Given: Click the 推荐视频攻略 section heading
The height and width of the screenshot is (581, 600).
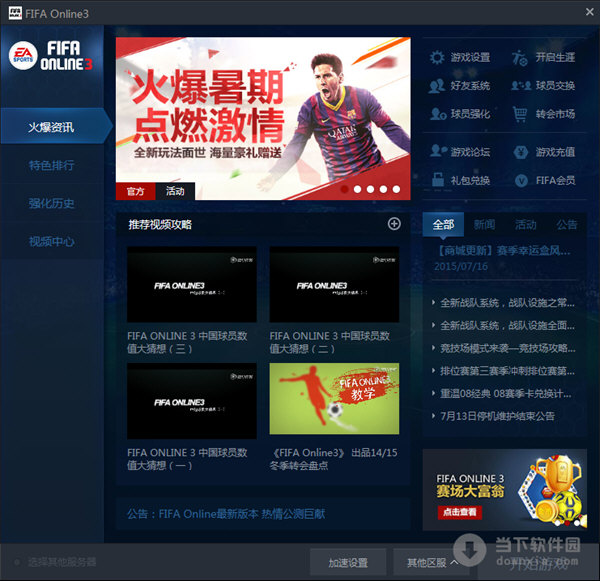Looking at the screenshot, I should (x=160, y=224).
